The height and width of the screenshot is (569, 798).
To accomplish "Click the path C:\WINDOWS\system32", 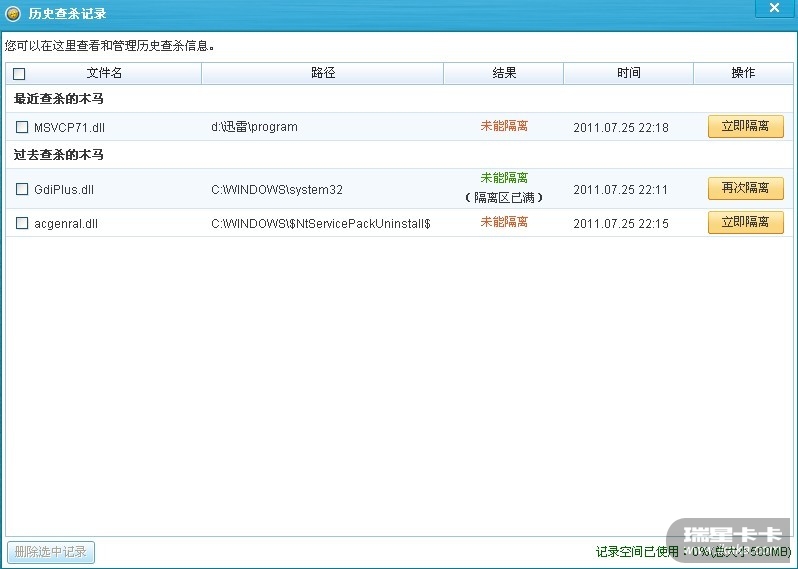I will click(277, 190).
